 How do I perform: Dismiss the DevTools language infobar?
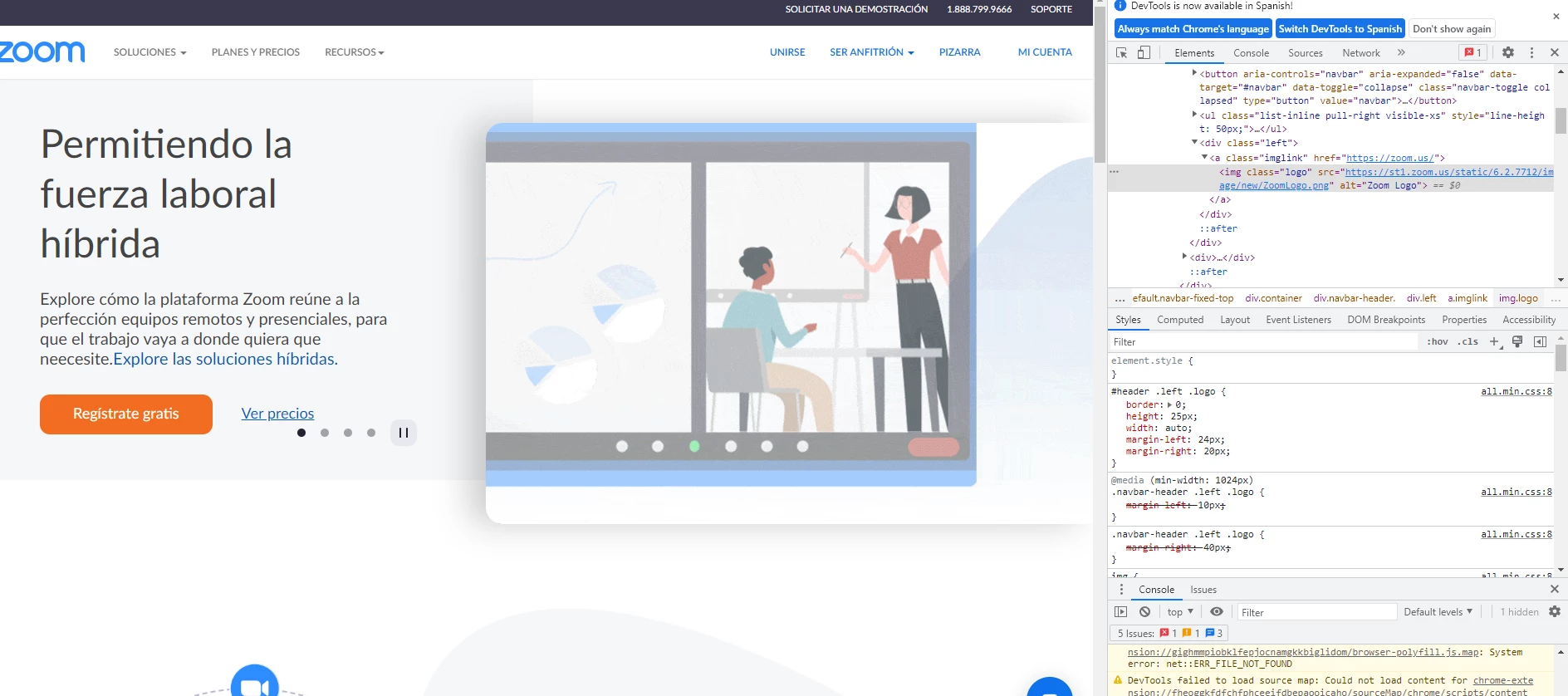pyautogui.click(x=1556, y=17)
